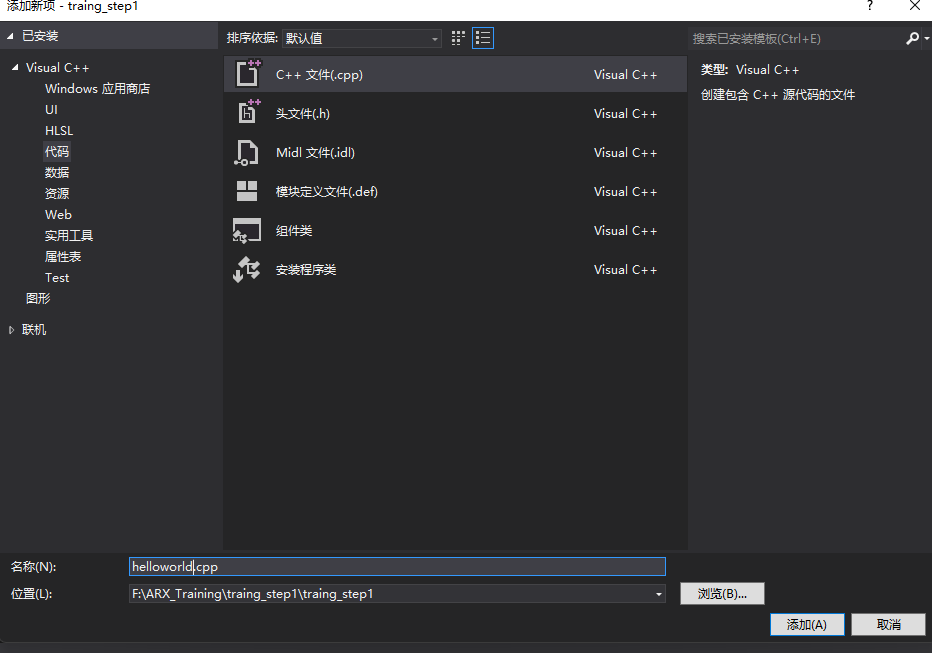Click the 添加(A) button
This screenshot has height=653, width=932.
pyautogui.click(x=807, y=624)
